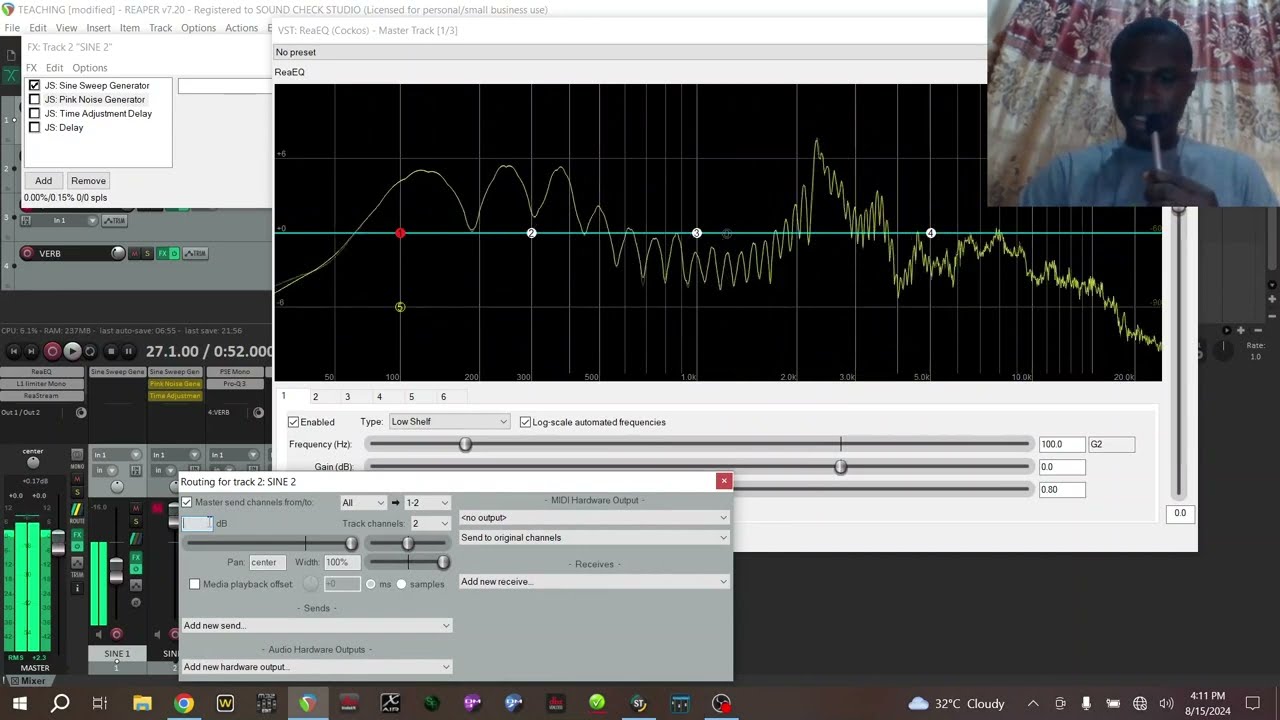Open the File menu
Image resolution: width=1280 pixels, height=720 pixels.
click(x=11, y=28)
